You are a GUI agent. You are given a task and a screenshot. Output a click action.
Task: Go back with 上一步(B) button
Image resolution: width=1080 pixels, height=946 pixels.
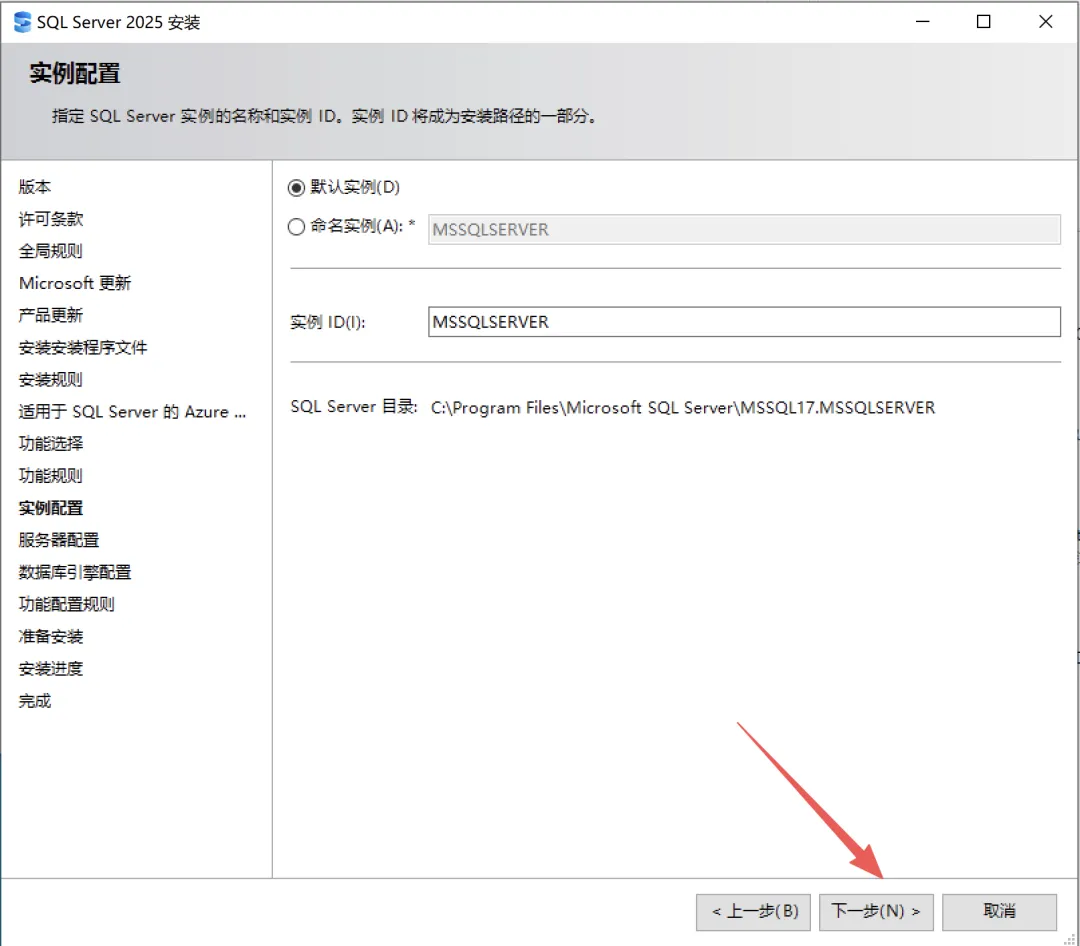[754, 912]
